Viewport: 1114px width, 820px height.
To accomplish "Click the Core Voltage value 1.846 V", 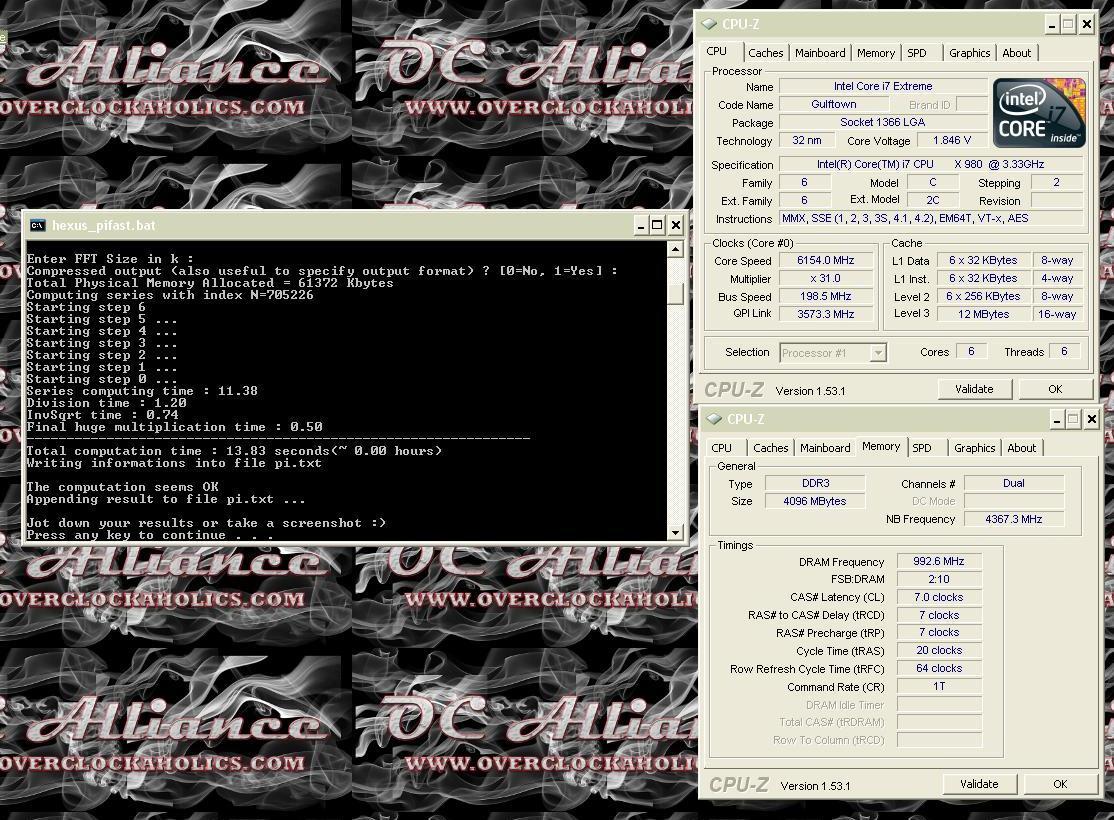I will tap(951, 140).
